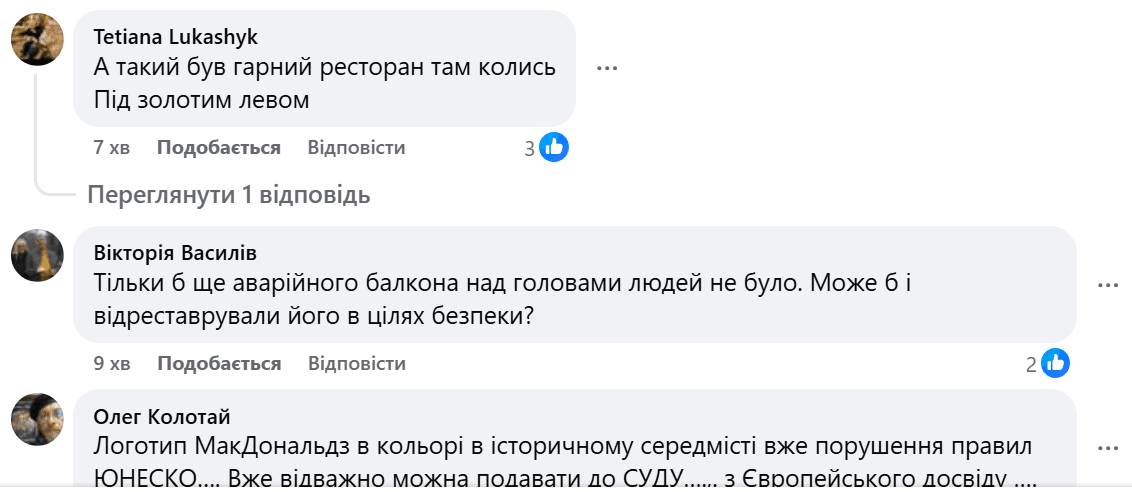Open three-dot menu on Олег Колотай's comment
Image resolution: width=1132 pixels, height=492 pixels.
pyautogui.click(x=1107, y=446)
